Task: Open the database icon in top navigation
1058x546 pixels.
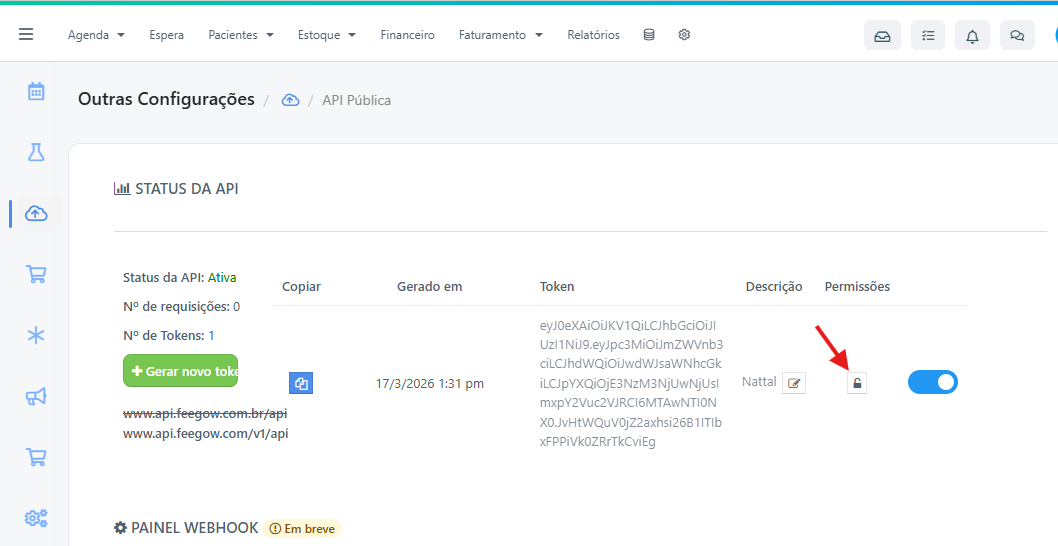Action: pos(648,34)
